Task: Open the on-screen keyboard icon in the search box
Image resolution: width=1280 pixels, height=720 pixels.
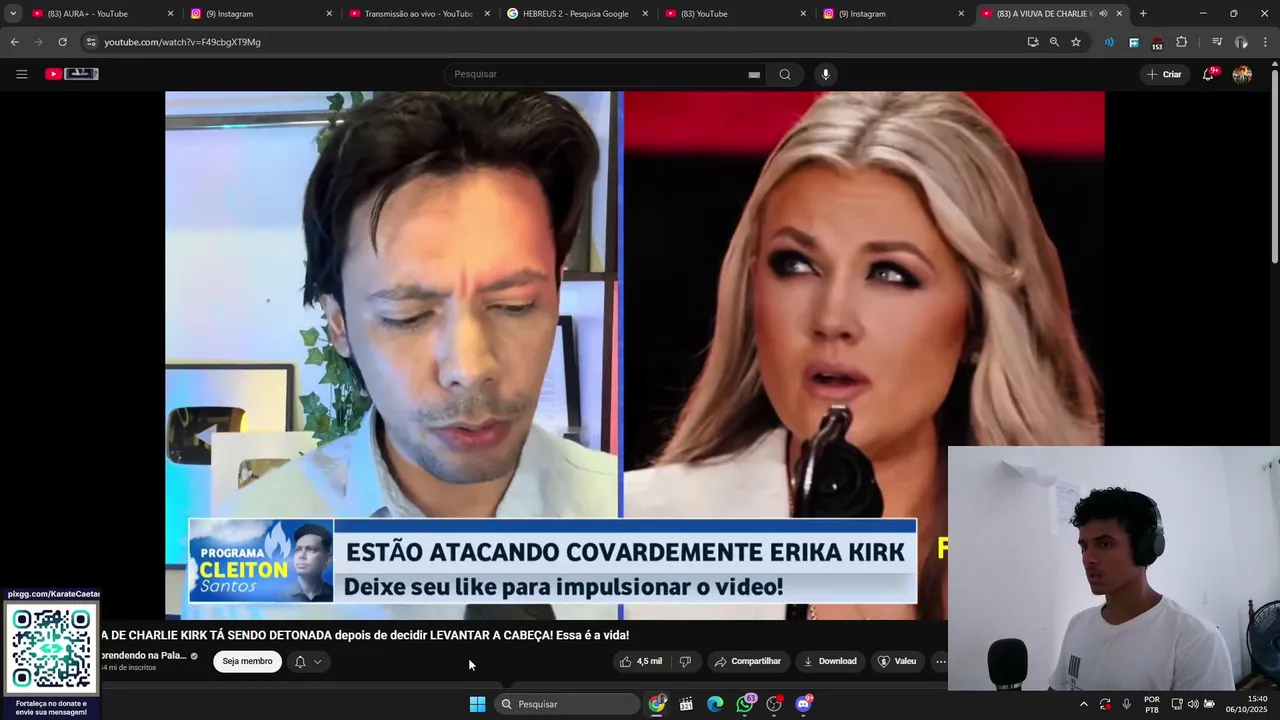Action: [x=754, y=74]
